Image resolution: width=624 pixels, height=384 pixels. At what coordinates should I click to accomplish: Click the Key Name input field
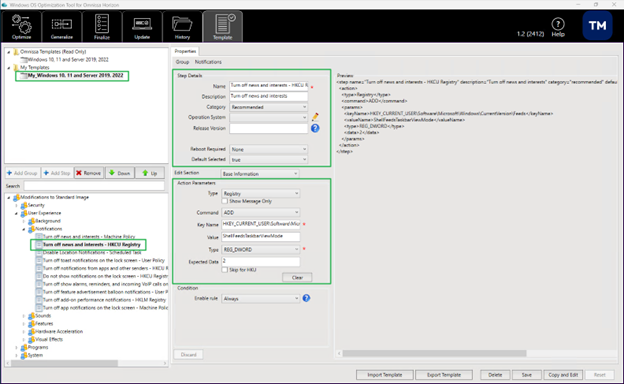point(261,224)
